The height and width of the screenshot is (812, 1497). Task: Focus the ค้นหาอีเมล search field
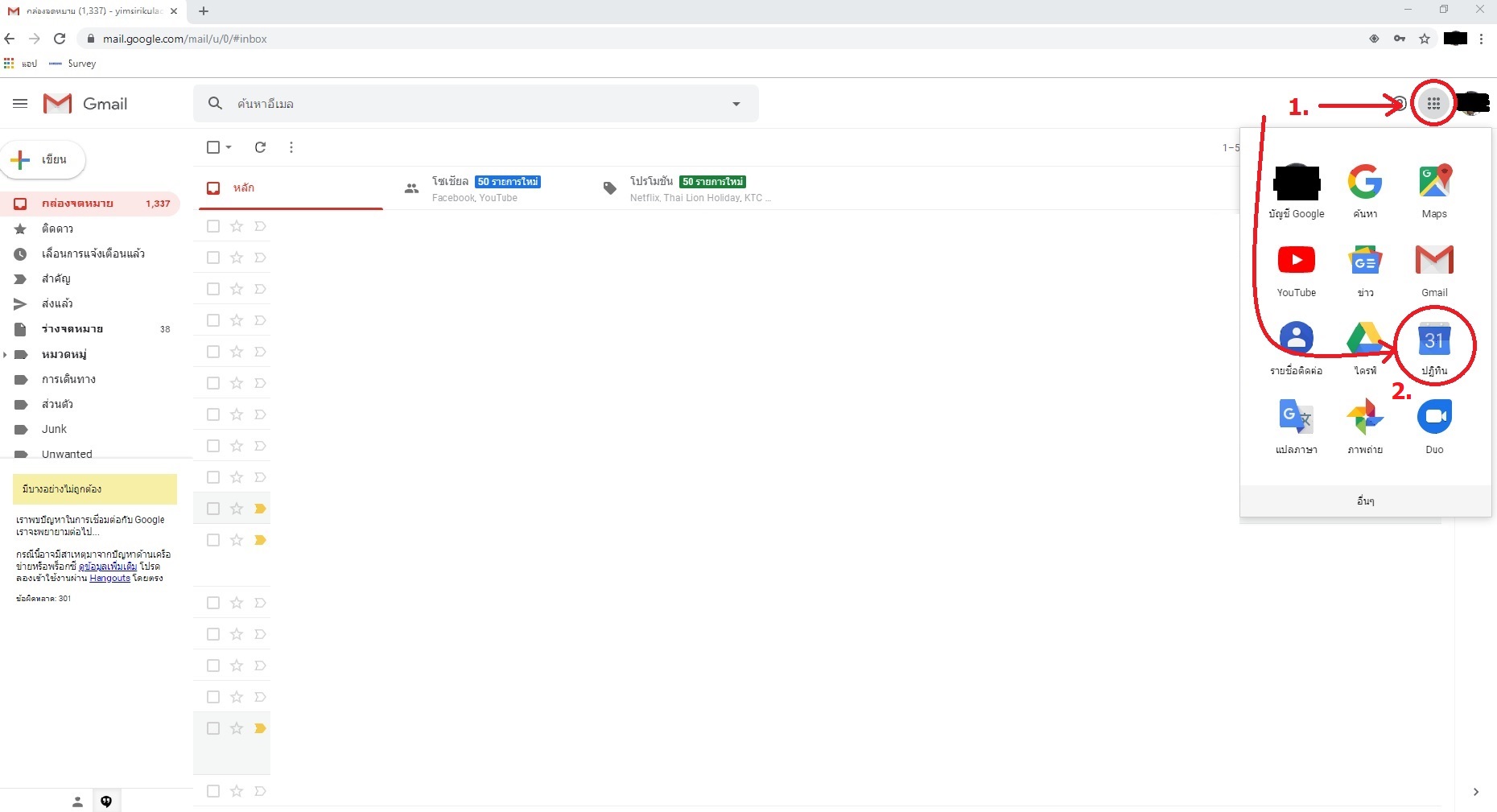coord(475,104)
